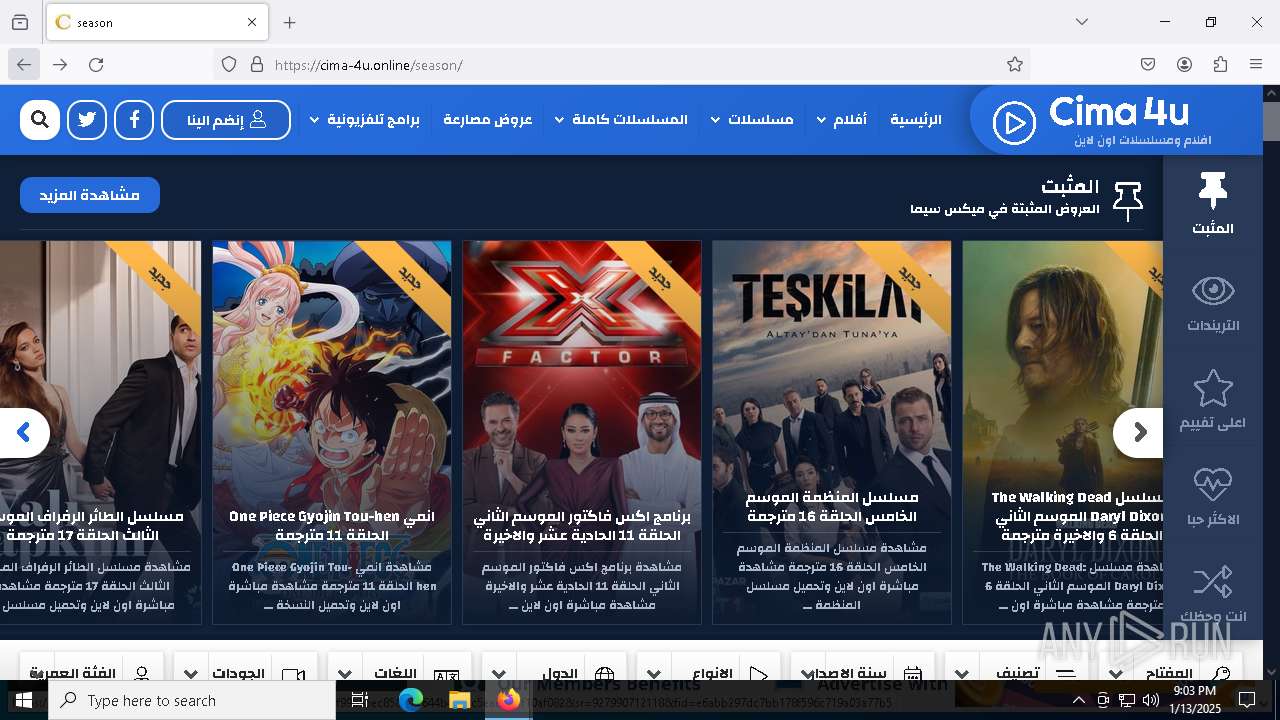Open the التريندات trends eye icon

point(1213,301)
